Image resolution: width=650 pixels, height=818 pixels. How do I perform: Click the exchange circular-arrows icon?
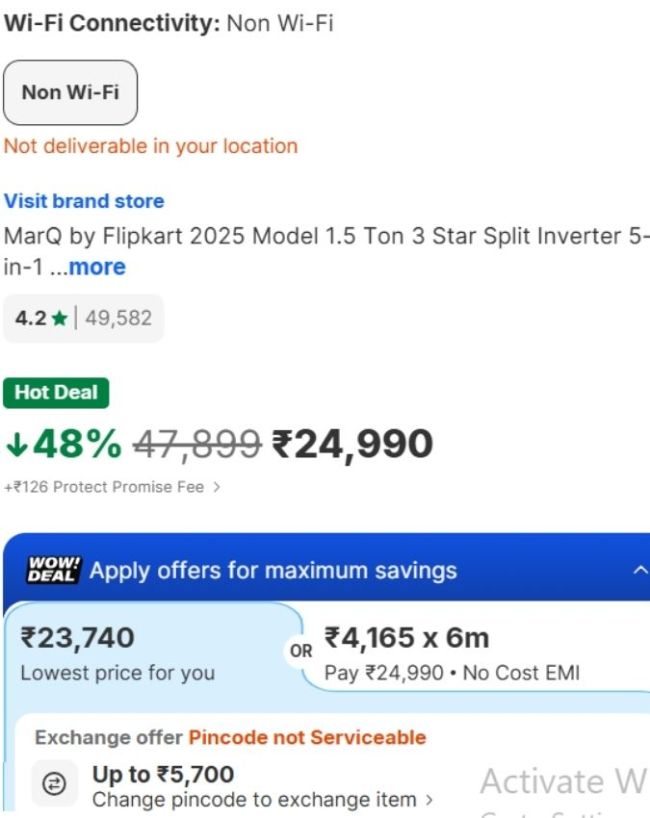coord(56,786)
